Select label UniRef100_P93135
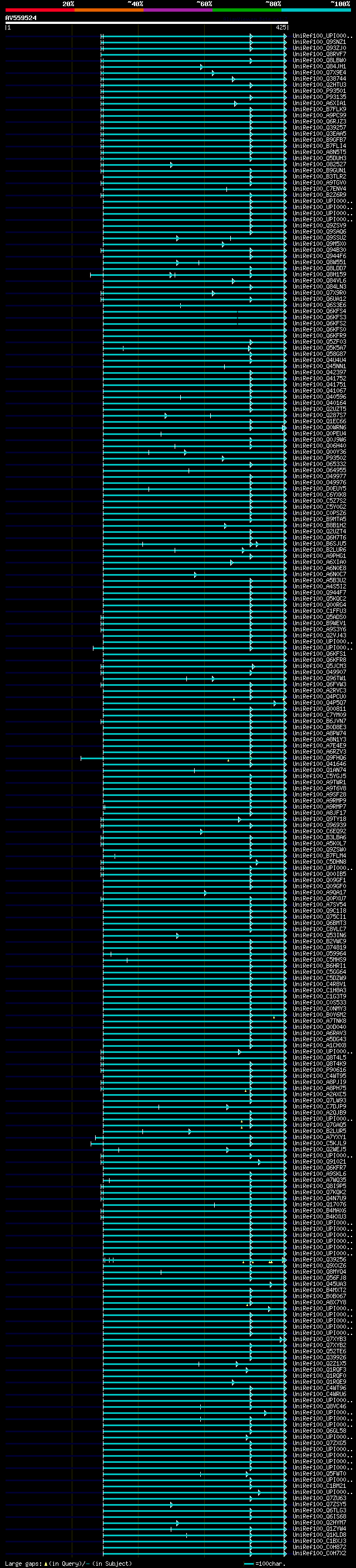356x1568 pixels. tap(319, 97)
